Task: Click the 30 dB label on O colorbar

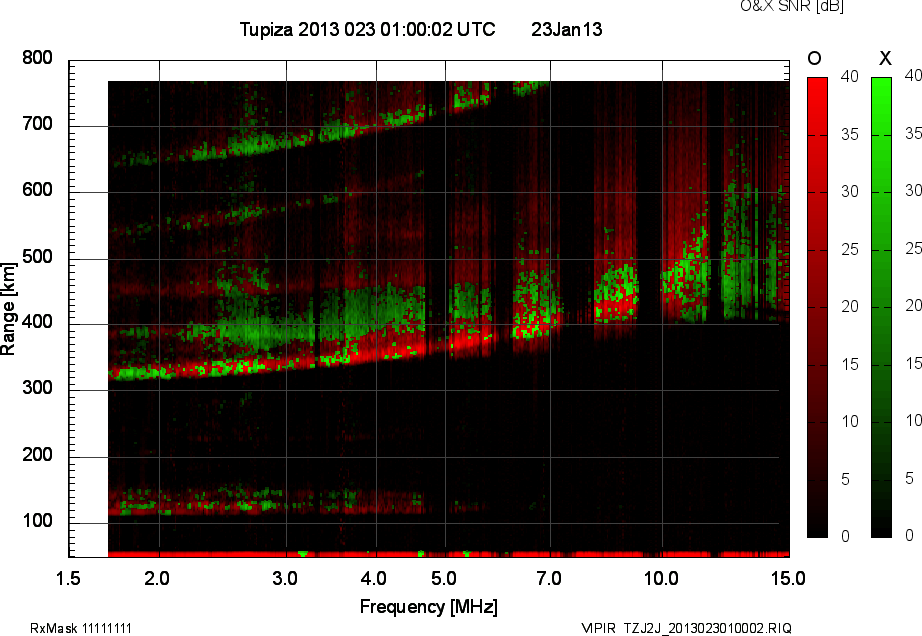Action: click(849, 191)
